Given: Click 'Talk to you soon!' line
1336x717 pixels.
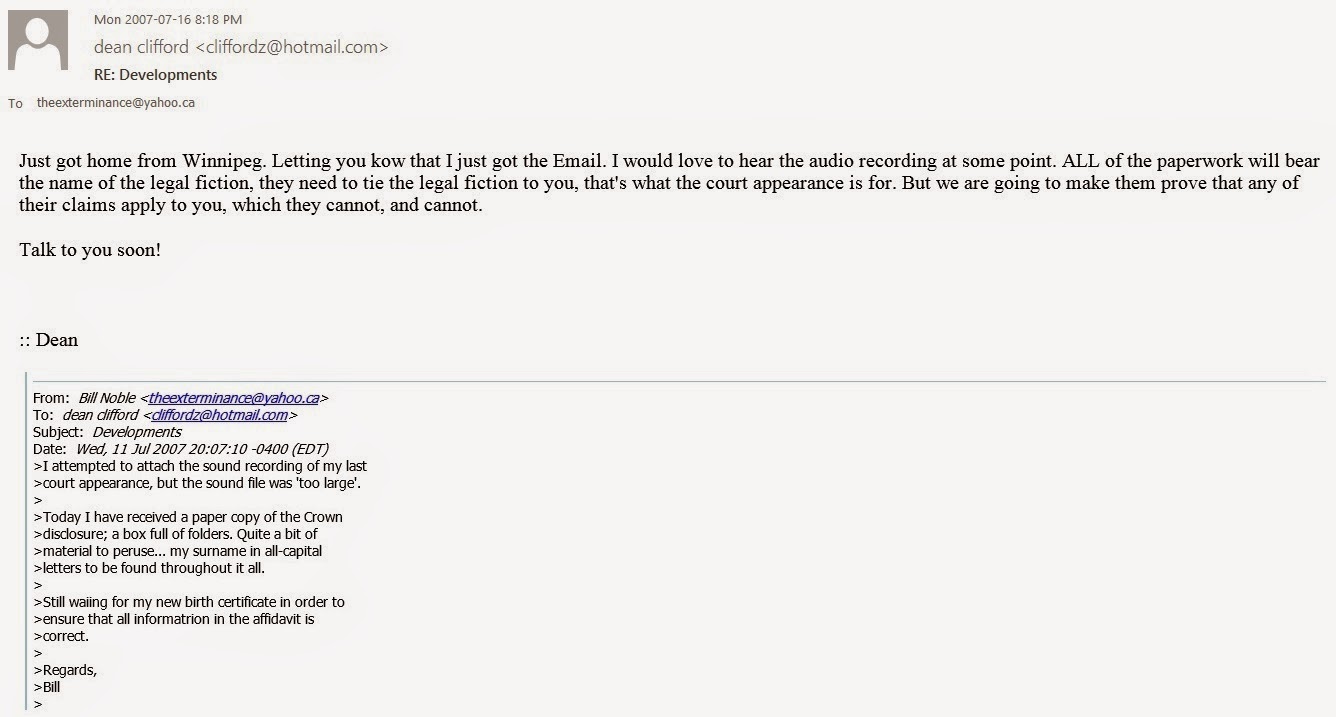Looking at the screenshot, I should (90, 250).
